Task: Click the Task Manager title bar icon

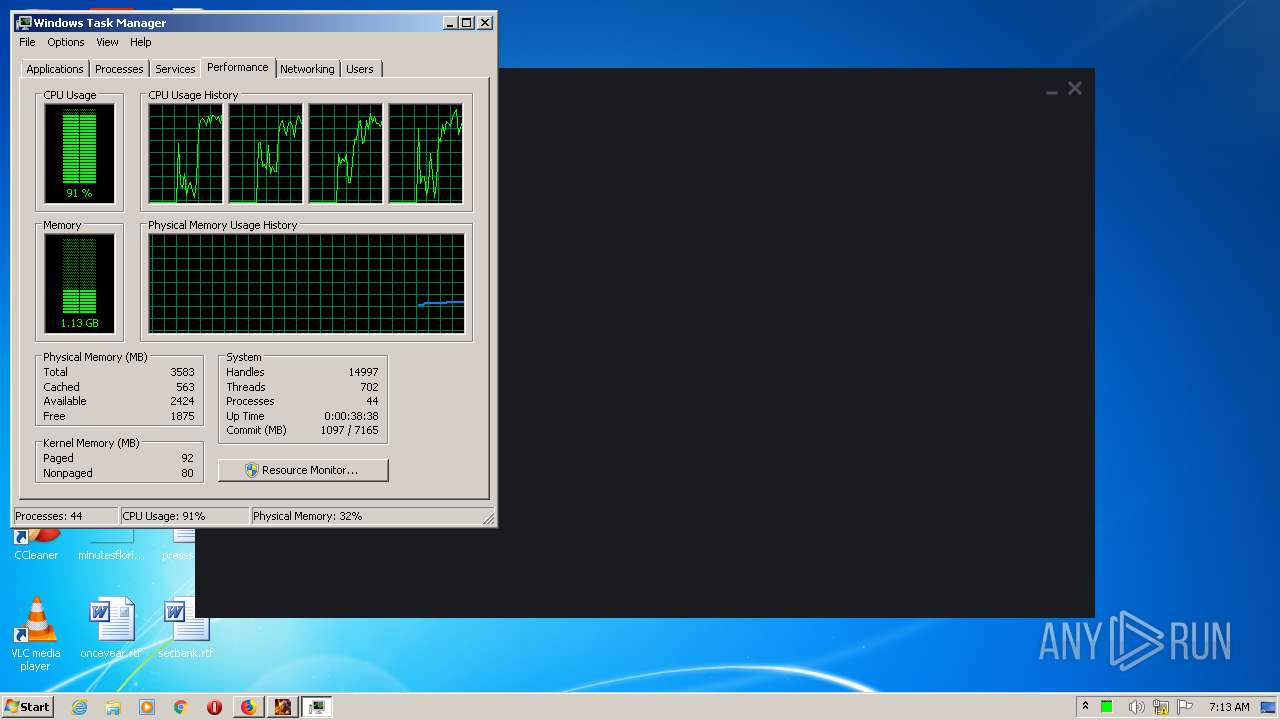Action: pos(24,22)
